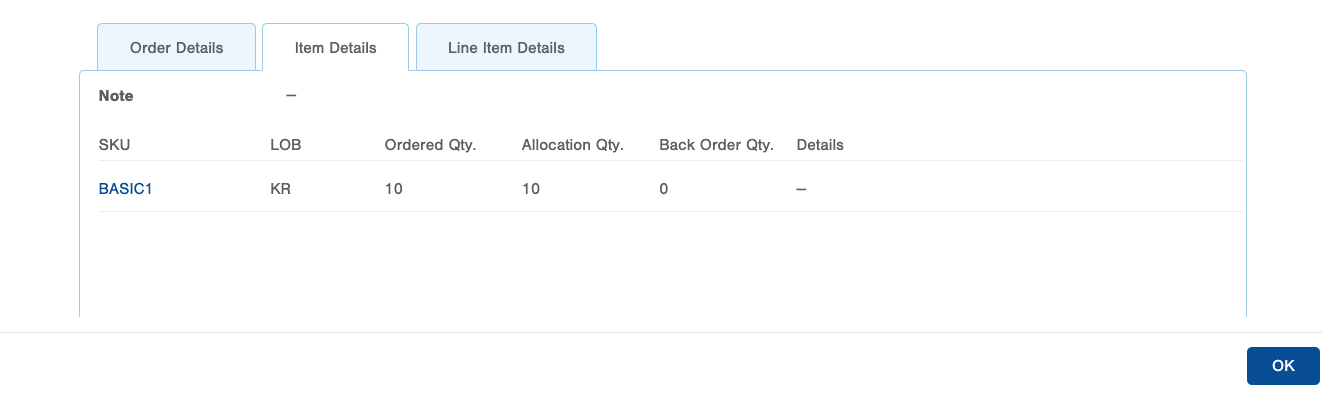Open the Line Item Details tab

pos(506,47)
